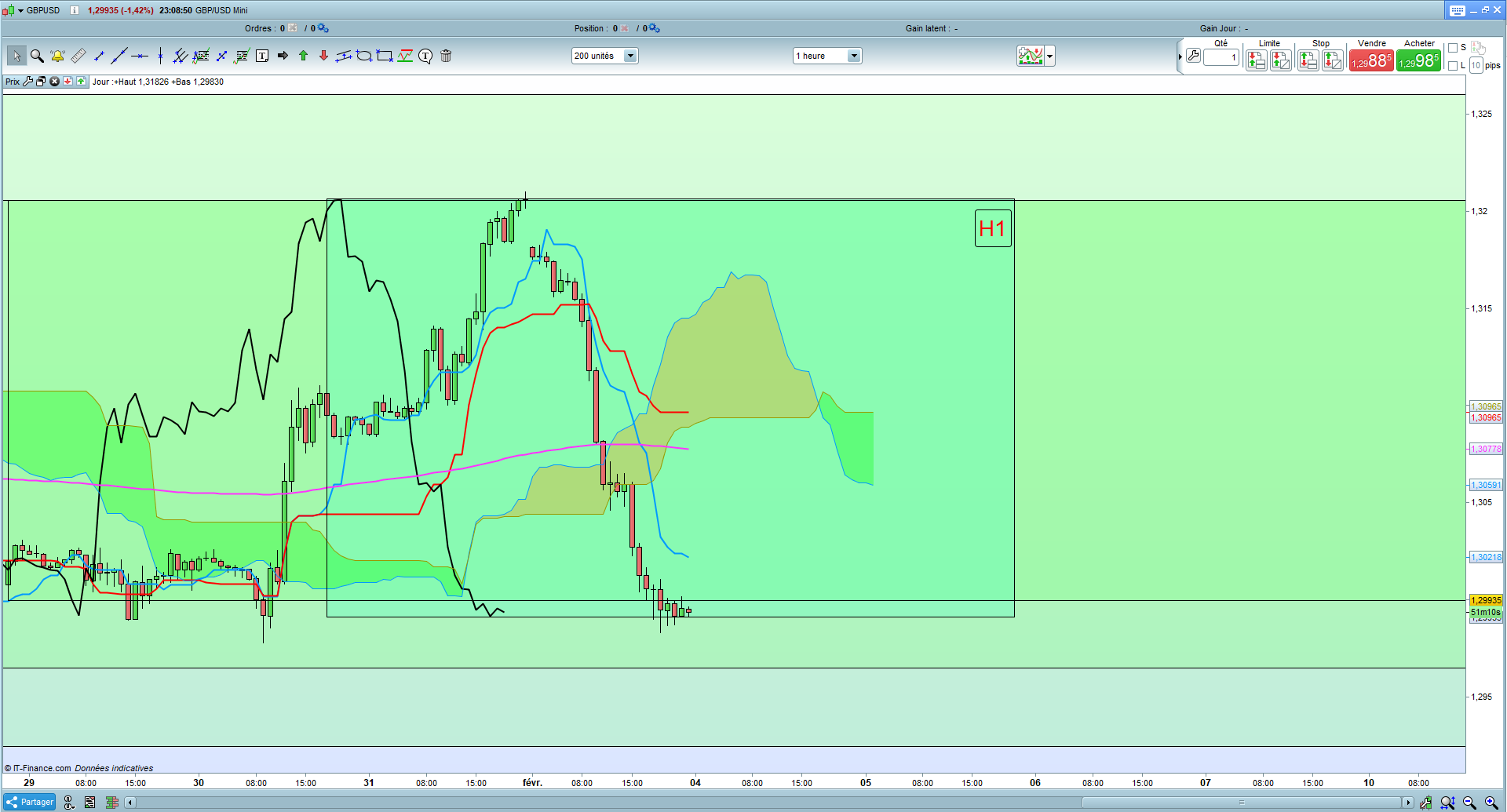
Task: Select the line segment drawing tool
Action: 99,56
